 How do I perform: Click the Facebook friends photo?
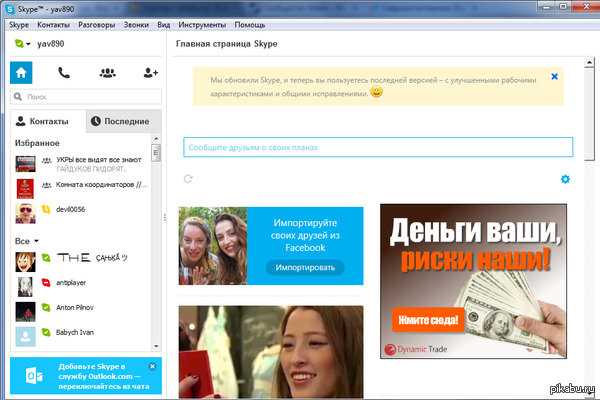(x=213, y=246)
